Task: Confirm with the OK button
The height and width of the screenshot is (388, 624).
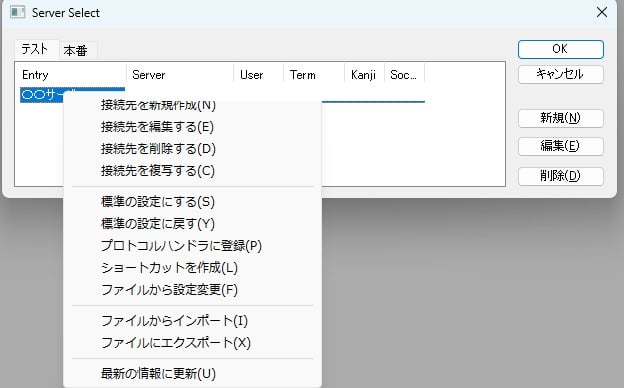Action: tap(560, 49)
